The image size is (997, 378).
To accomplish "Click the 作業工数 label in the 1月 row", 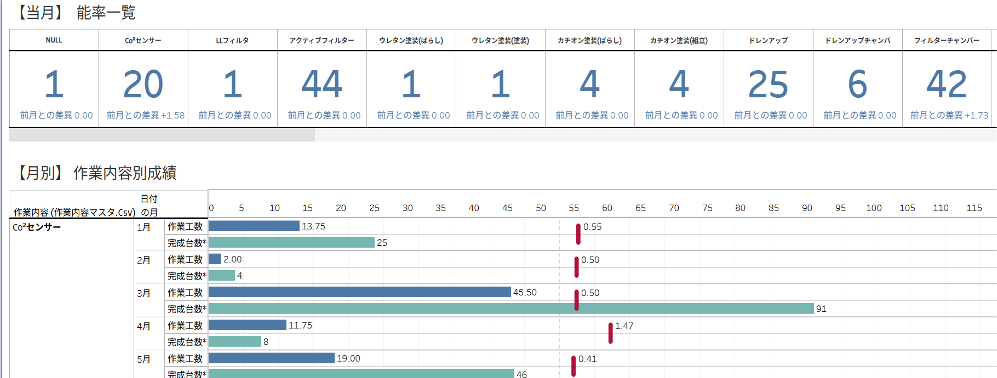I will click(x=185, y=226).
